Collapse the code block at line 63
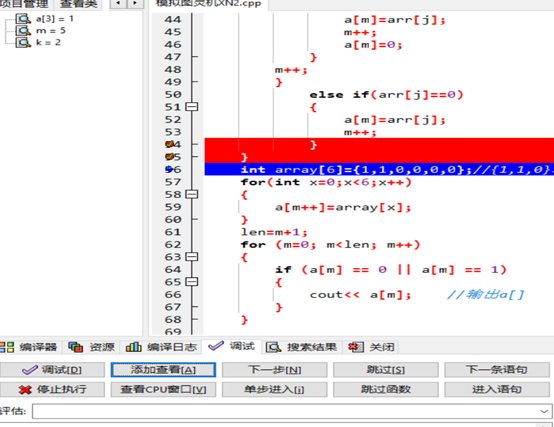554x427 pixels. click(192, 257)
